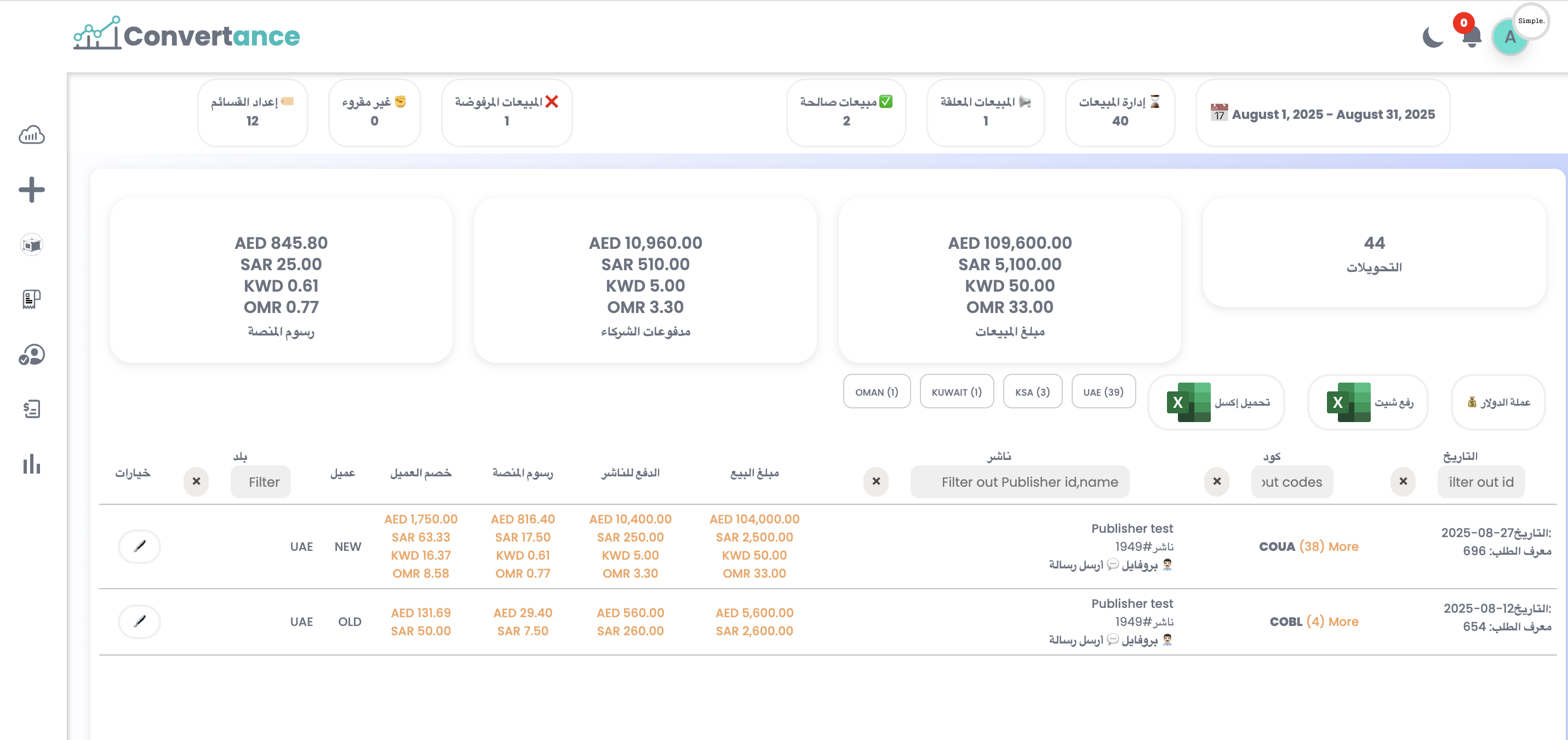Toggle dark mode moon icon

(1433, 38)
